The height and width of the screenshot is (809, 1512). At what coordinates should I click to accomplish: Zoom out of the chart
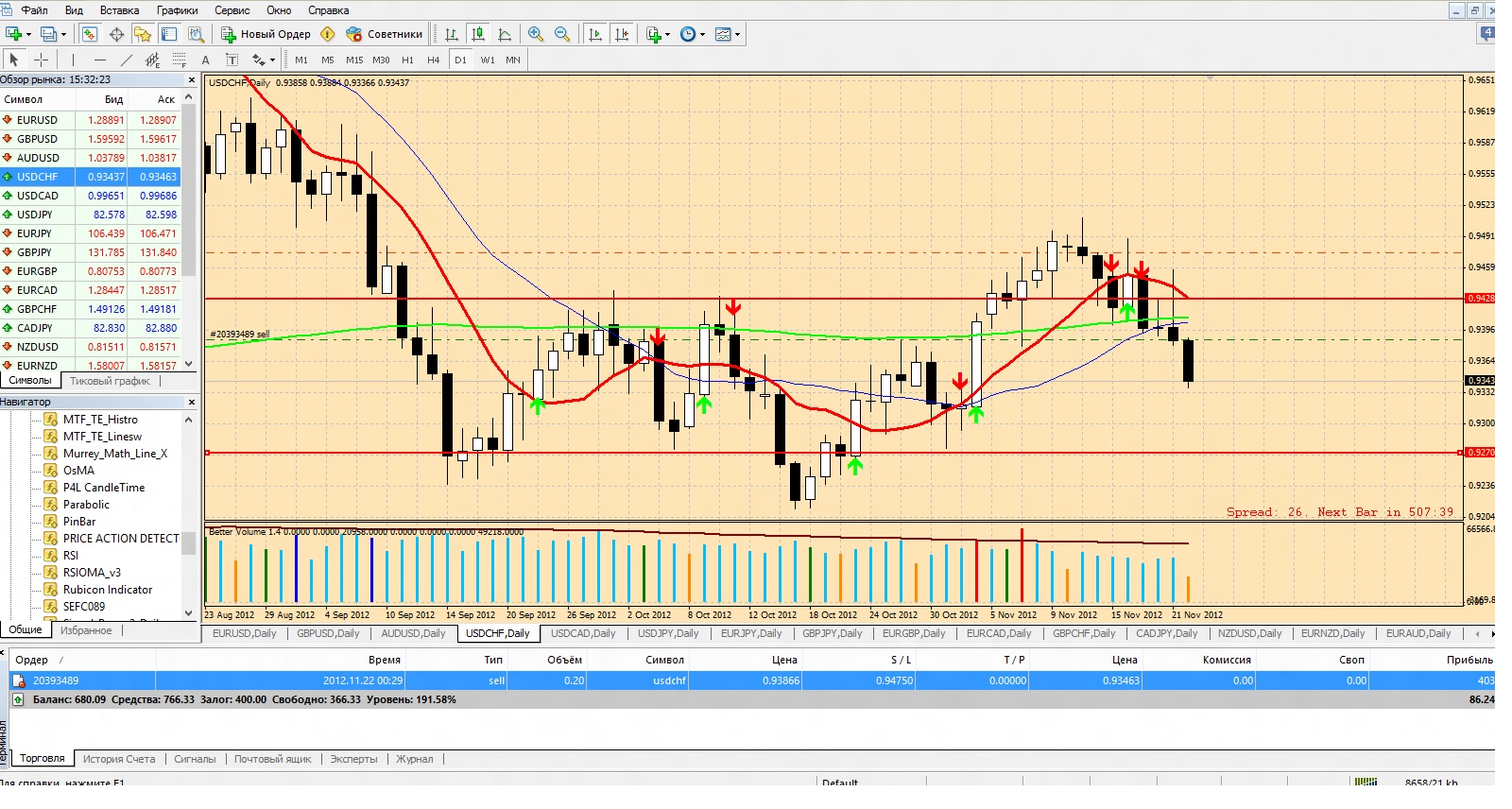(x=562, y=34)
